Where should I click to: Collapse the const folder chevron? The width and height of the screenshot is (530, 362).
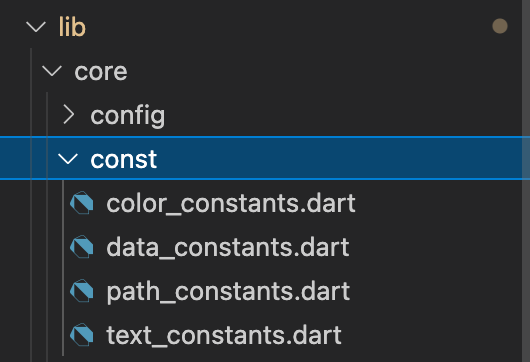pos(68,159)
